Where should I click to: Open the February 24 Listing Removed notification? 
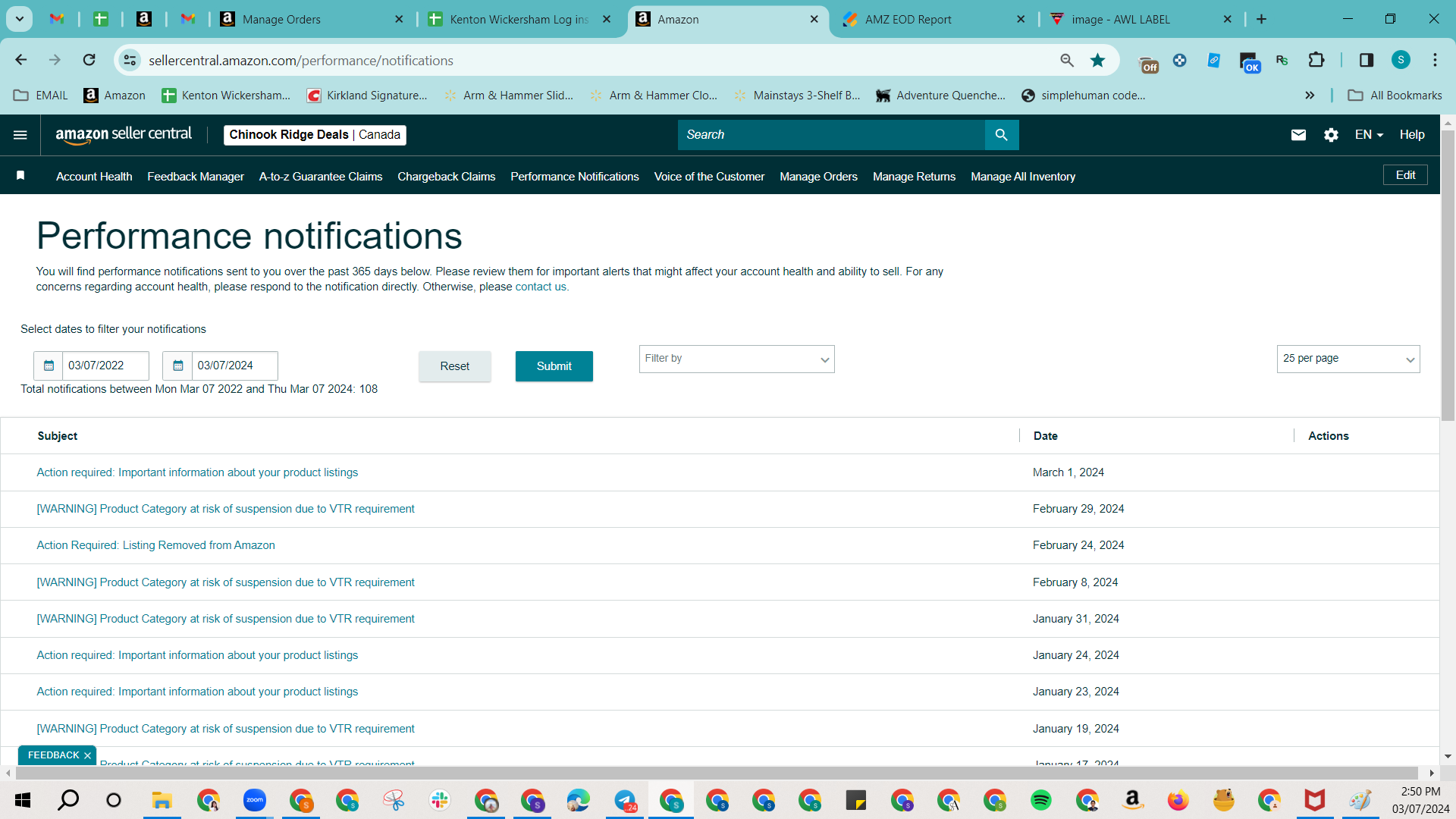point(155,545)
